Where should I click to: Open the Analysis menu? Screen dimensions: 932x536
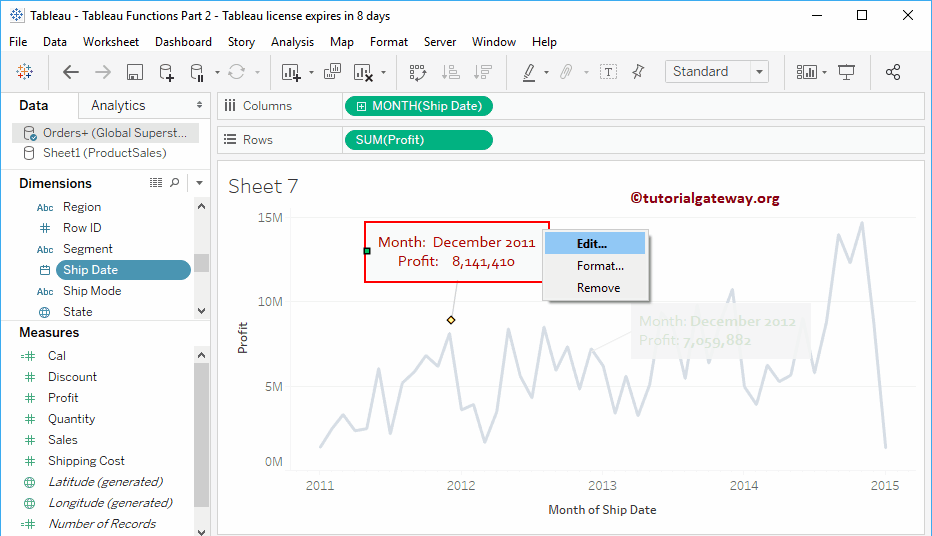click(292, 42)
